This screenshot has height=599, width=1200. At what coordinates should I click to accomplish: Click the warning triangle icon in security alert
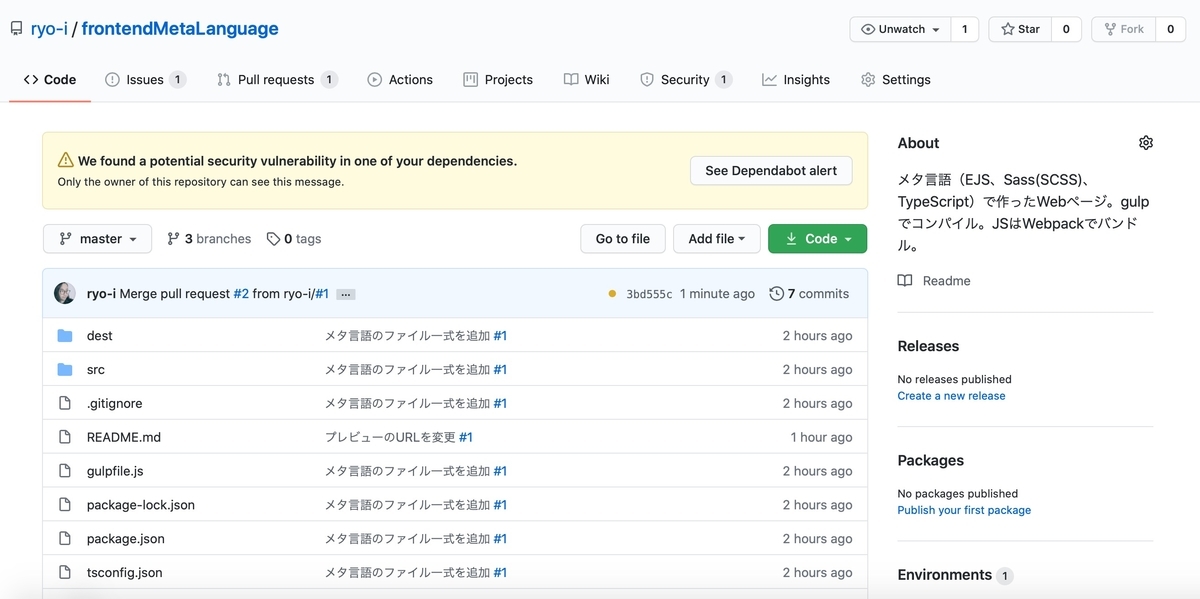[x=66, y=160]
